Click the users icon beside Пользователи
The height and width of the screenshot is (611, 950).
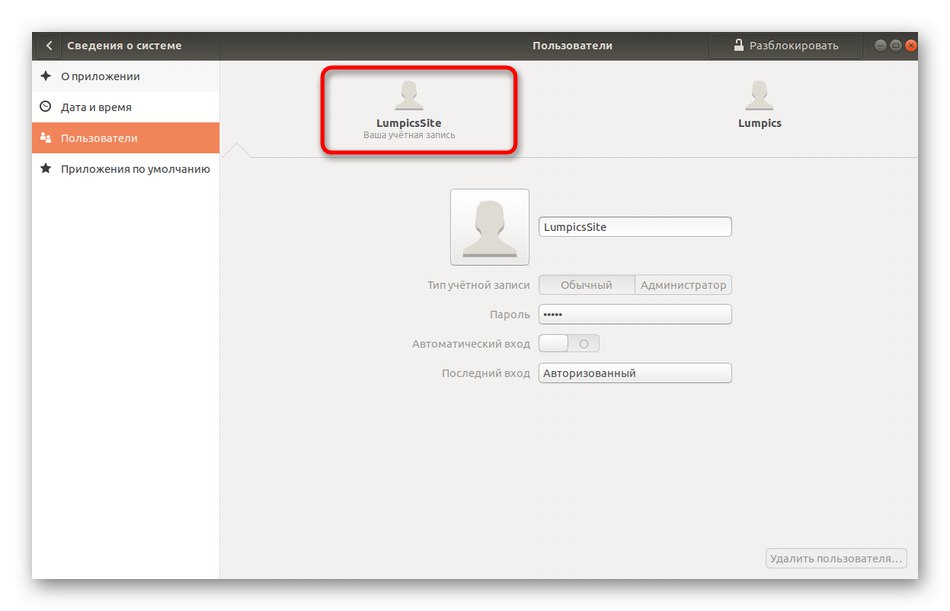[45, 138]
